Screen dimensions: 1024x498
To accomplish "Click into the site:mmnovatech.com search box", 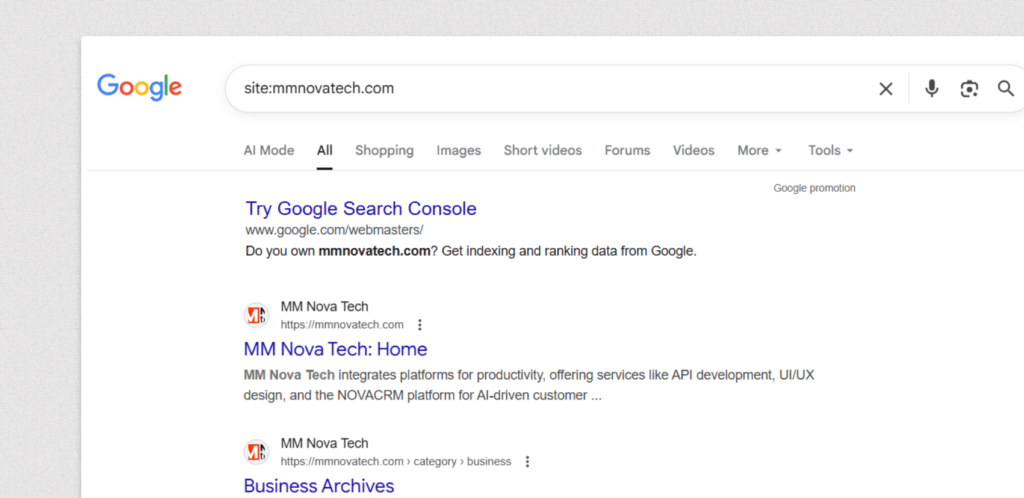I will click(x=550, y=88).
